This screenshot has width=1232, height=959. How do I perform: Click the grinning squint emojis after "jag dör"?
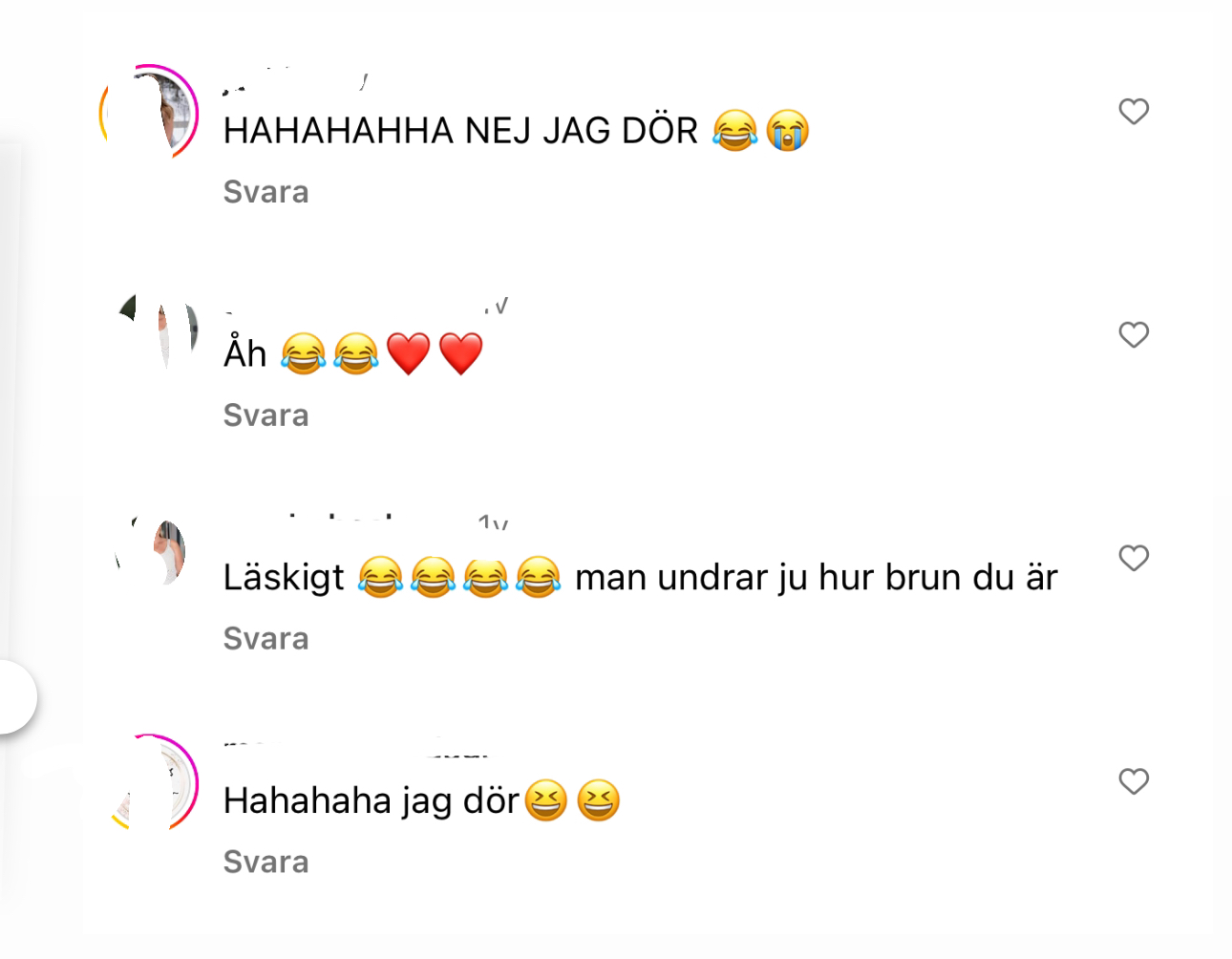[572, 801]
